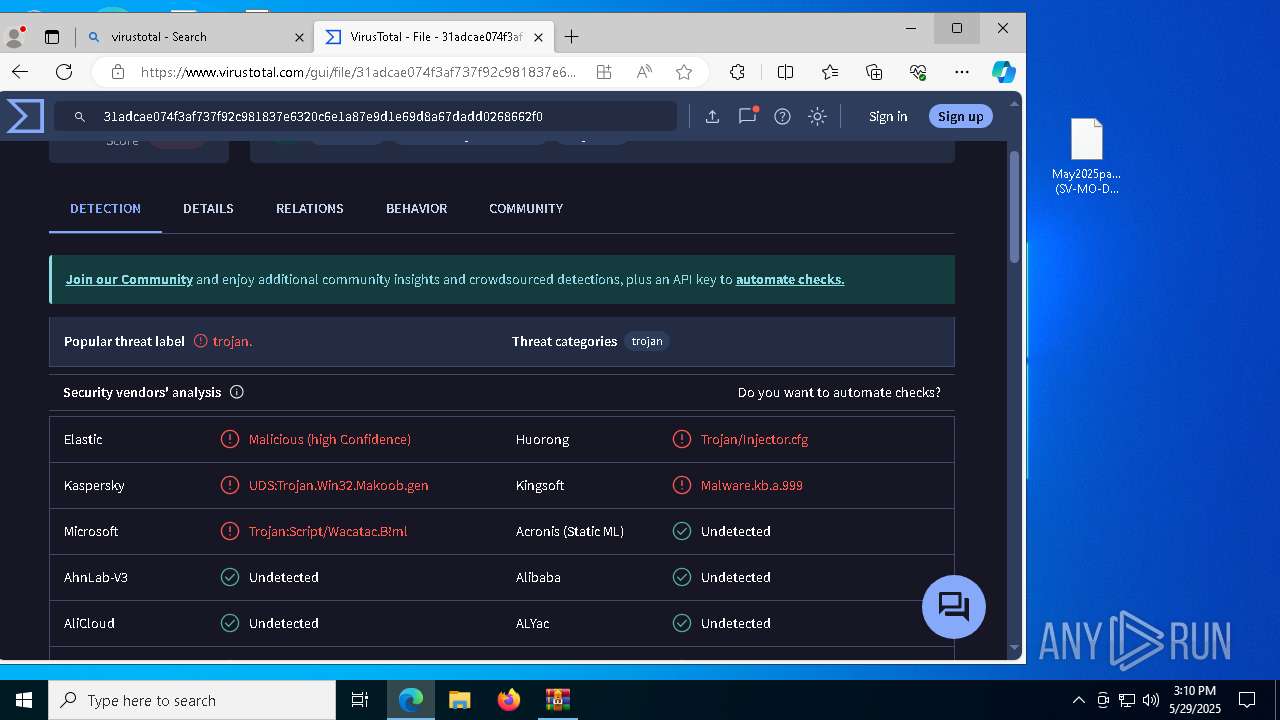The image size is (1280, 720).
Task: Switch to the COMMUNITY tab
Action: click(526, 208)
